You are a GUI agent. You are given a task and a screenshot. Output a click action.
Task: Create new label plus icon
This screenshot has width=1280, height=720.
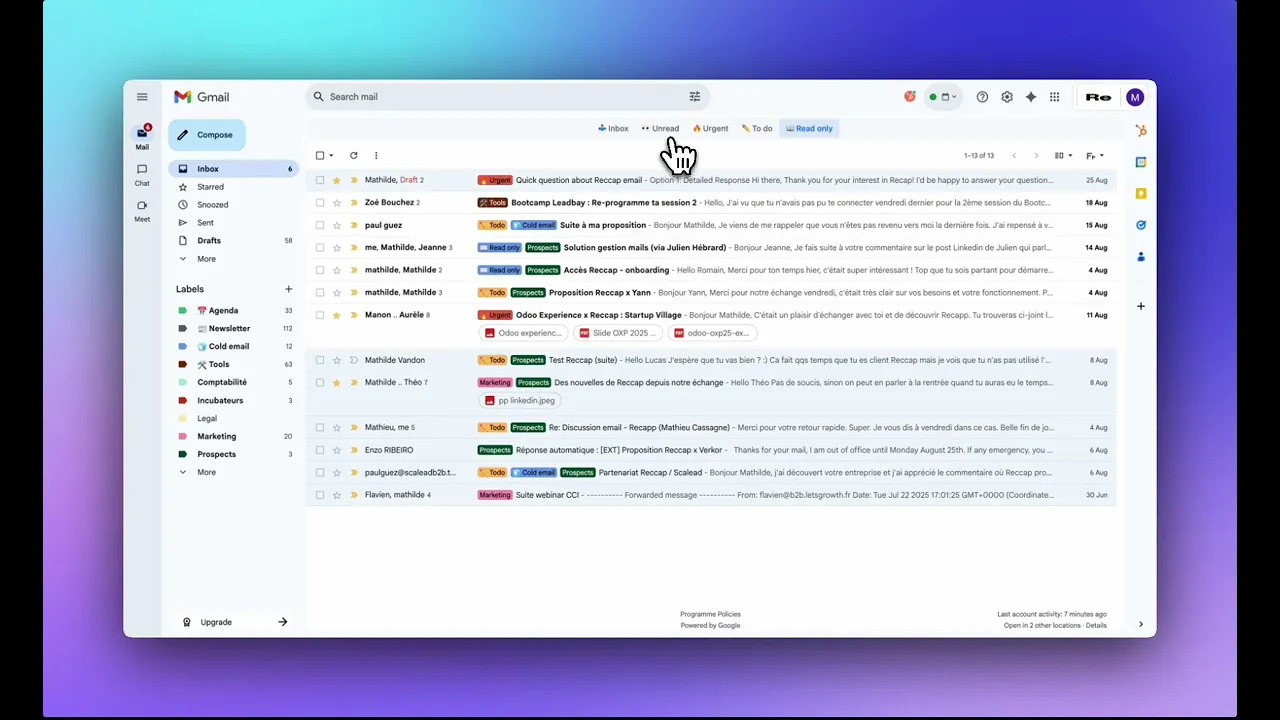click(289, 289)
